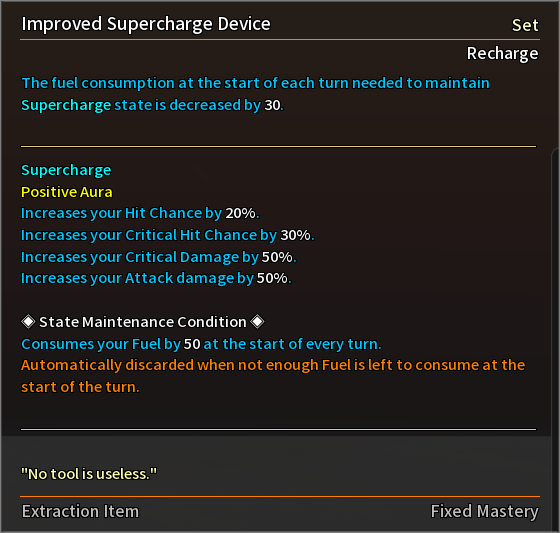Click the fuel consumption description text
The height and width of the screenshot is (533, 560).
(x=255, y=94)
